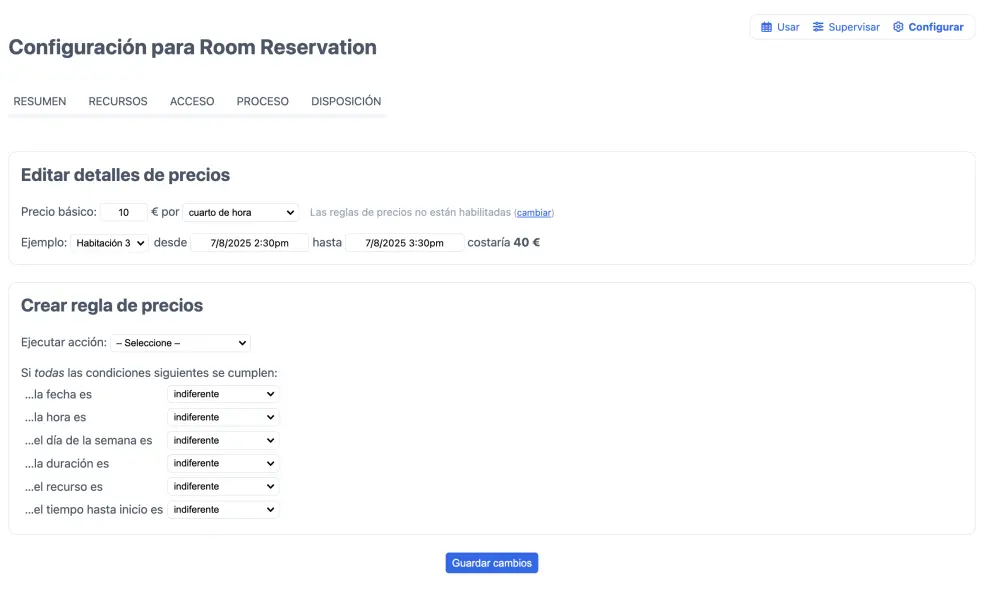This screenshot has width=984, height=589.
Task: Open the 'la fecha es' condition dropdown
Action: [x=223, y=394]
